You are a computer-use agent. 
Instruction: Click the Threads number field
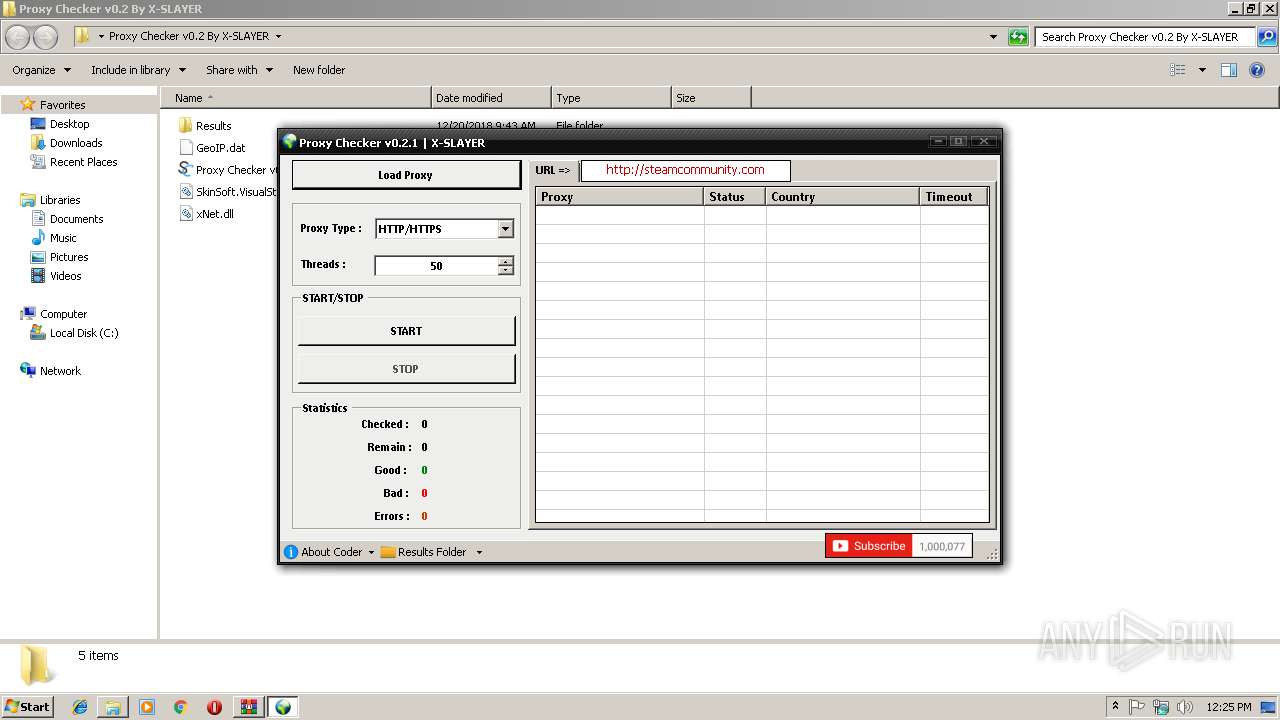(436, 266)
